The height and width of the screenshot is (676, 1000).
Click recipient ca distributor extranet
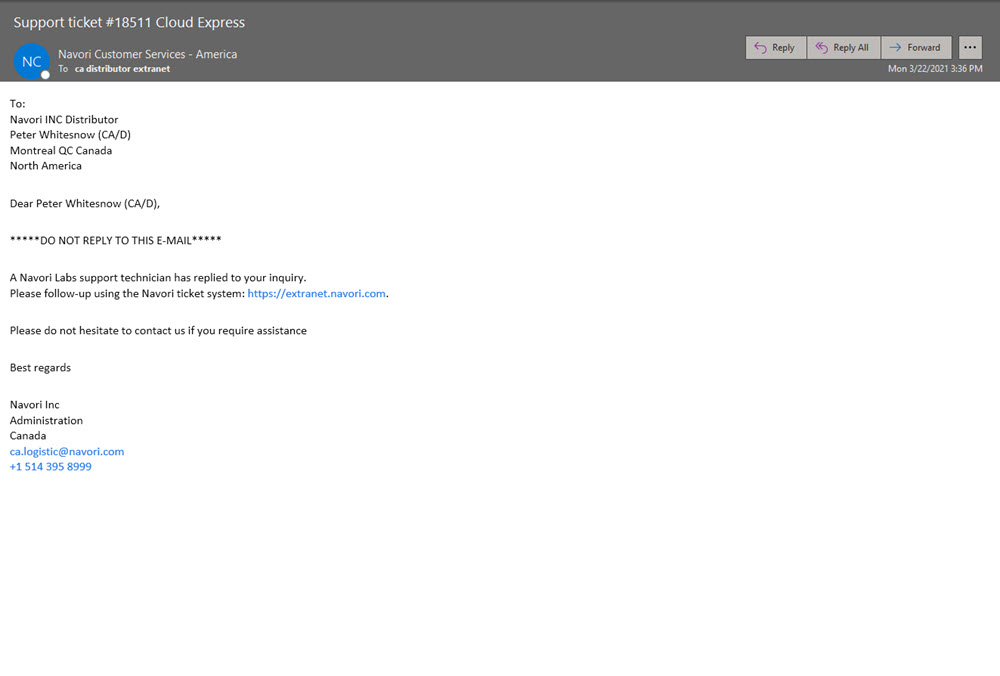(x=122, y=69)
